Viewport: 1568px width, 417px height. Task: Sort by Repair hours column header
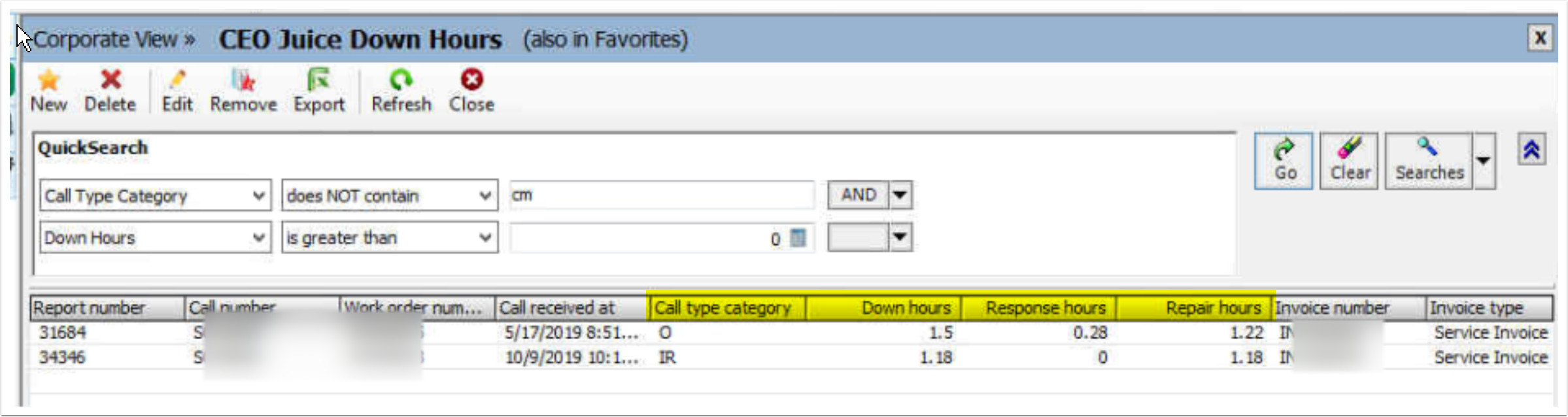pos(1194,308)
